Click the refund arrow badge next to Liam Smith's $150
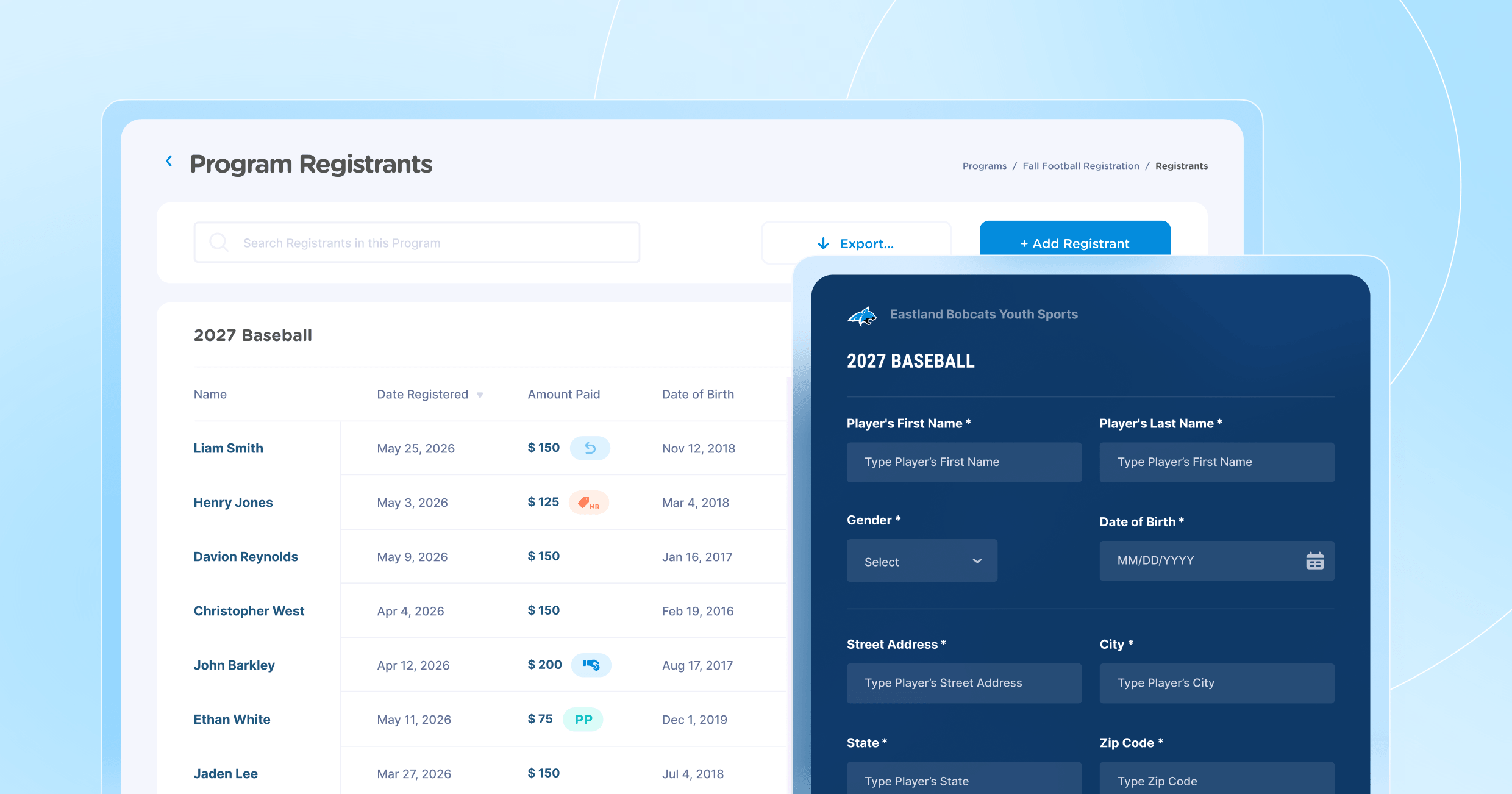The height and width of the screenshot is (794, 1512). pos(590,448)
